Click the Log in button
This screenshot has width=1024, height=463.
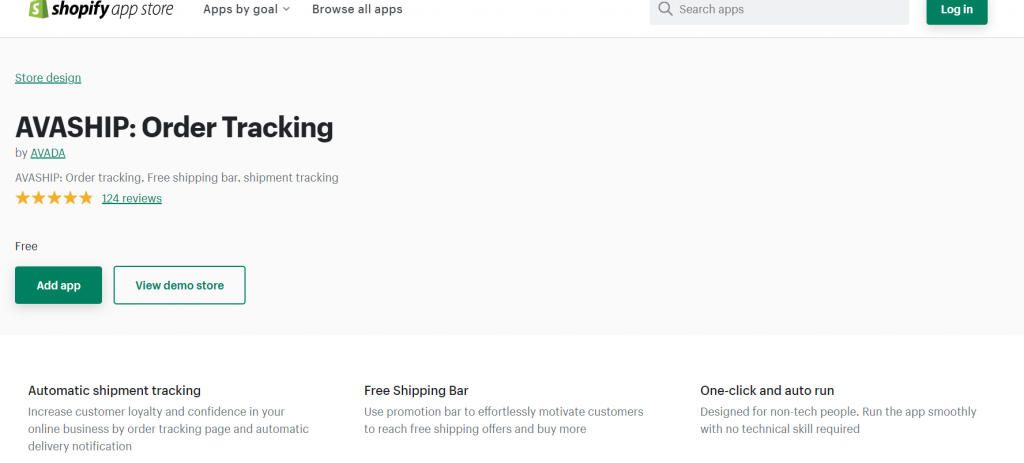(x=957, y=10)
